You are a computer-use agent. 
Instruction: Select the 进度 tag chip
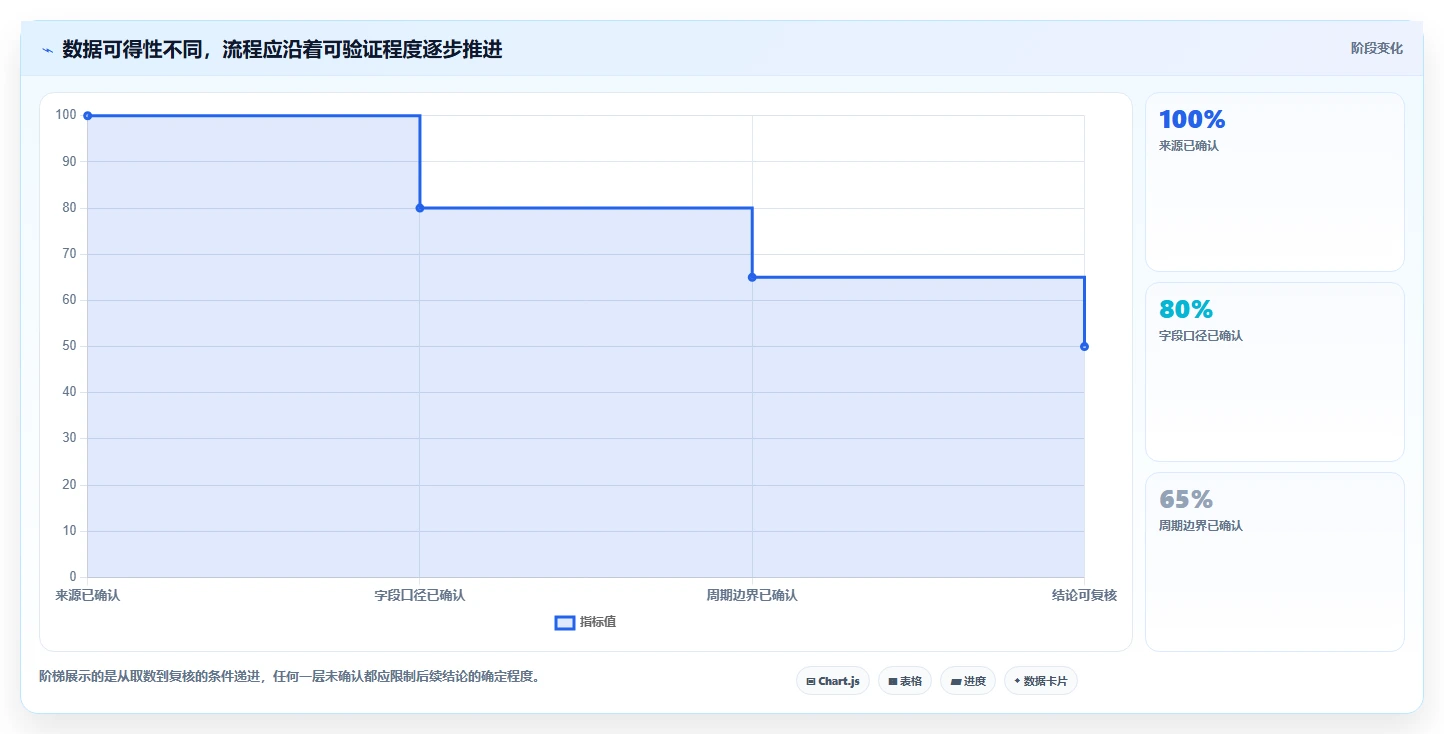(x=968, y=681)
